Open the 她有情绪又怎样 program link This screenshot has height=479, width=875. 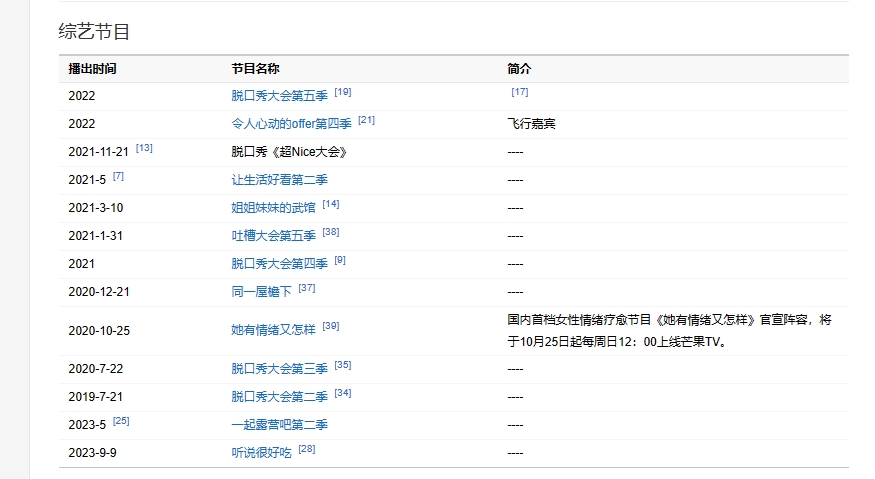point(273,330)
